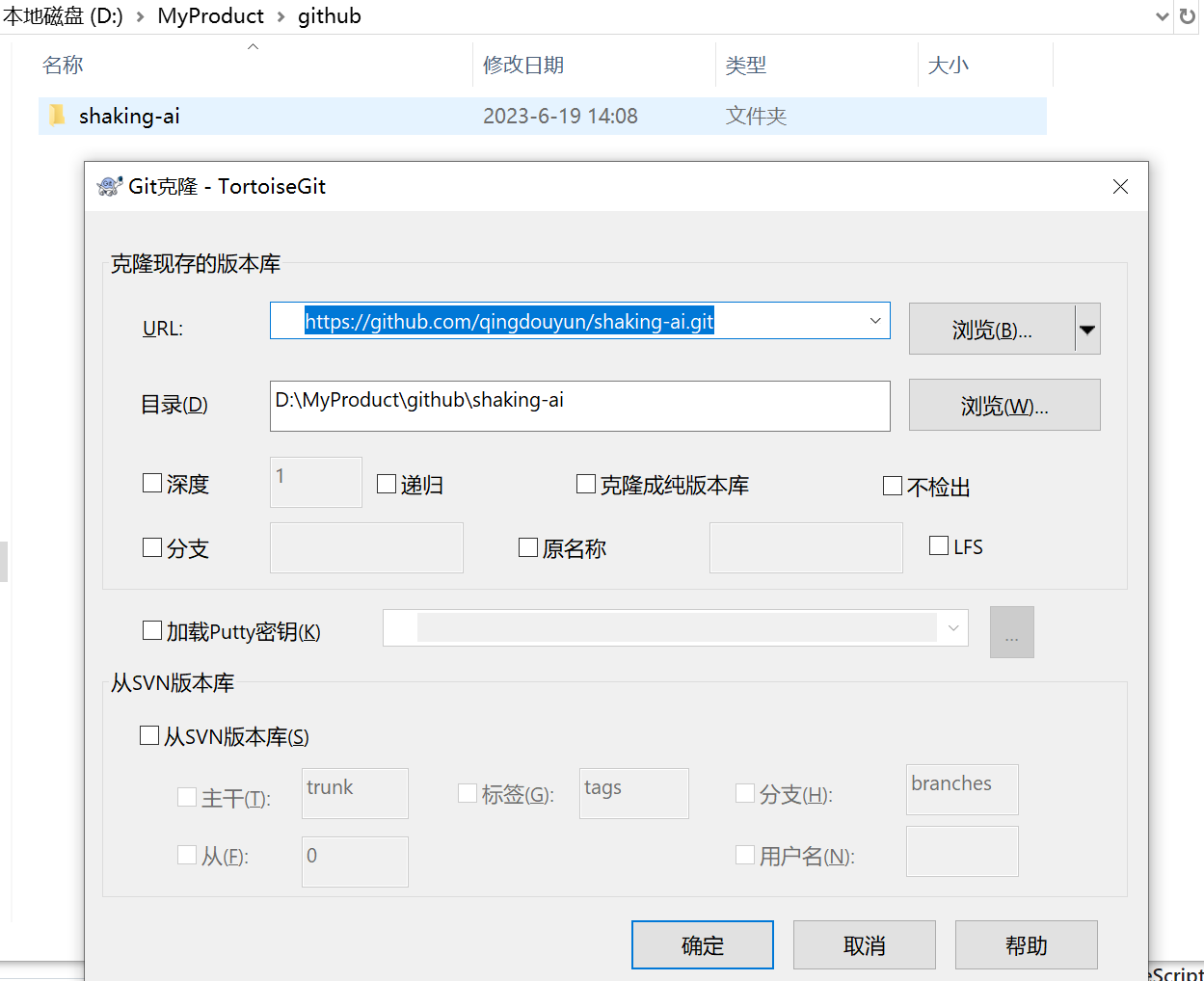The width and height of the screenshot is (1204, 981).
Task: Expand the Explorer address bar history dropdown
Action: point(1162,16)
